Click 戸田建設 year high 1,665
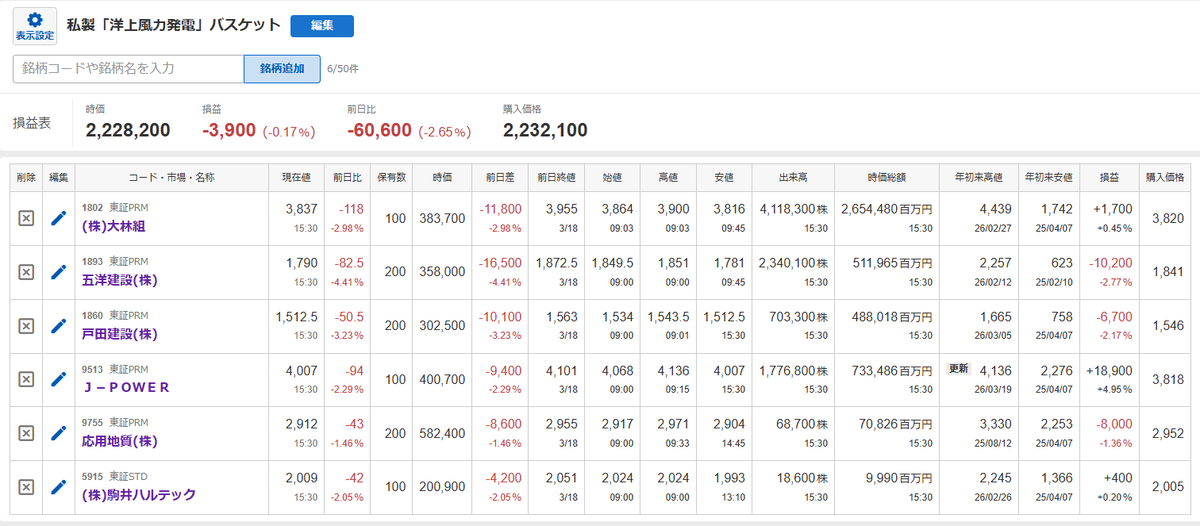 click(996, 316)
